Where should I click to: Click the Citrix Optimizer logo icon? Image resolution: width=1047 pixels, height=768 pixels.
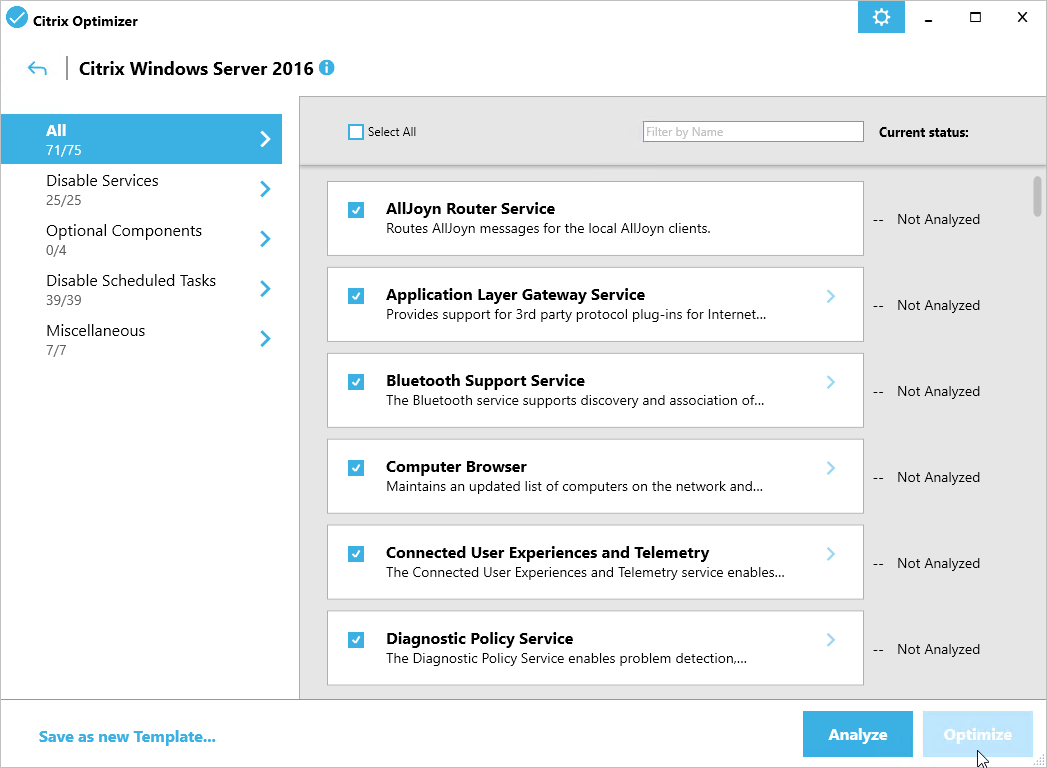tap(17, 17)
